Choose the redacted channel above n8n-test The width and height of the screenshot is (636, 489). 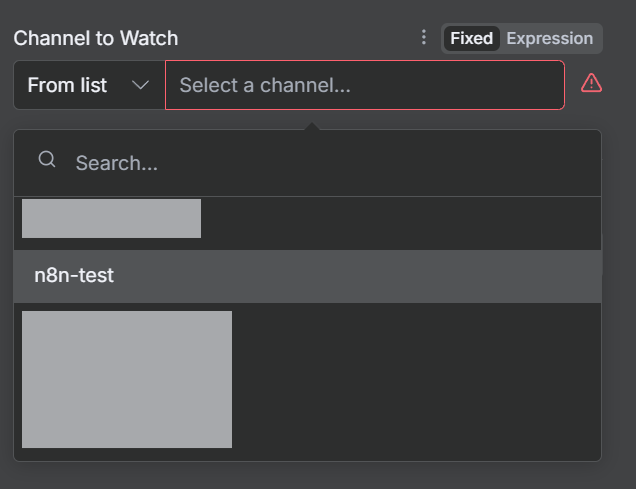coord(111,218)
